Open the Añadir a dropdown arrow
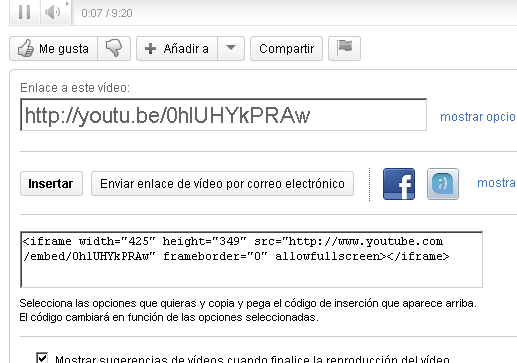Image resolution: width=517 pixels, height=363 pixels. point(231,49)
